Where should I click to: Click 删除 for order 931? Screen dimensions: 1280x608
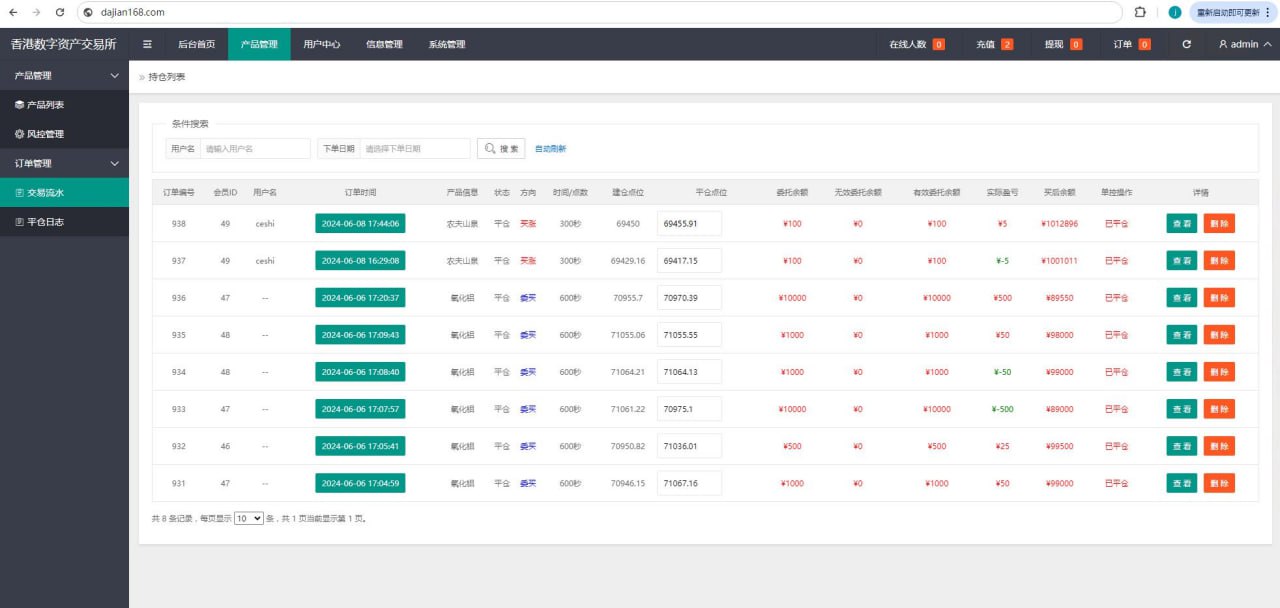(x=1219, y=483)
